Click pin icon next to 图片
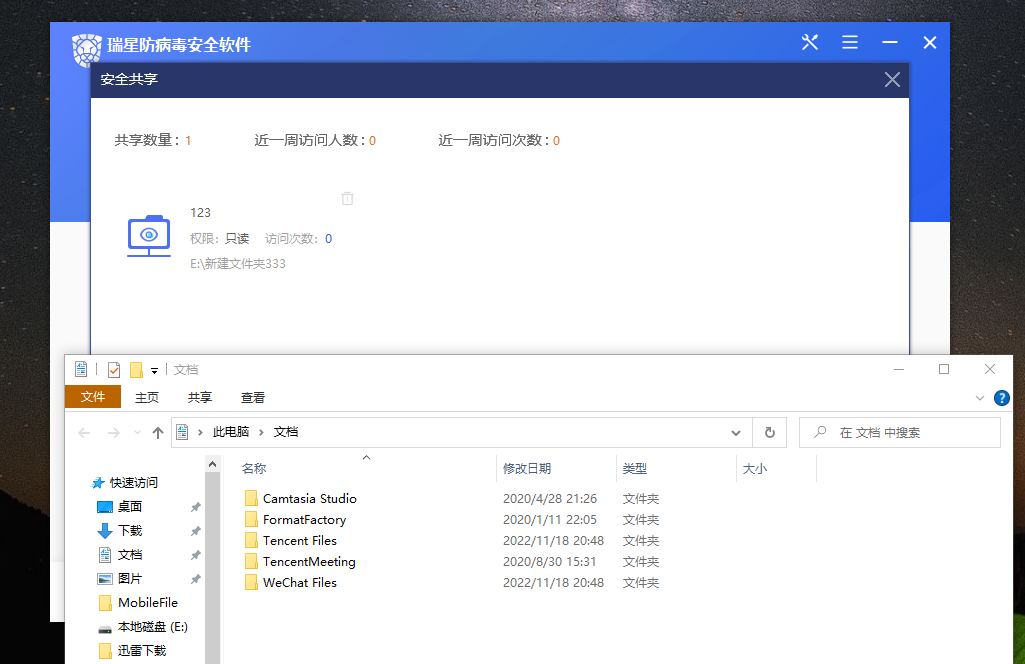Viewport: 1025px width, 664px height. pos(195,579)
